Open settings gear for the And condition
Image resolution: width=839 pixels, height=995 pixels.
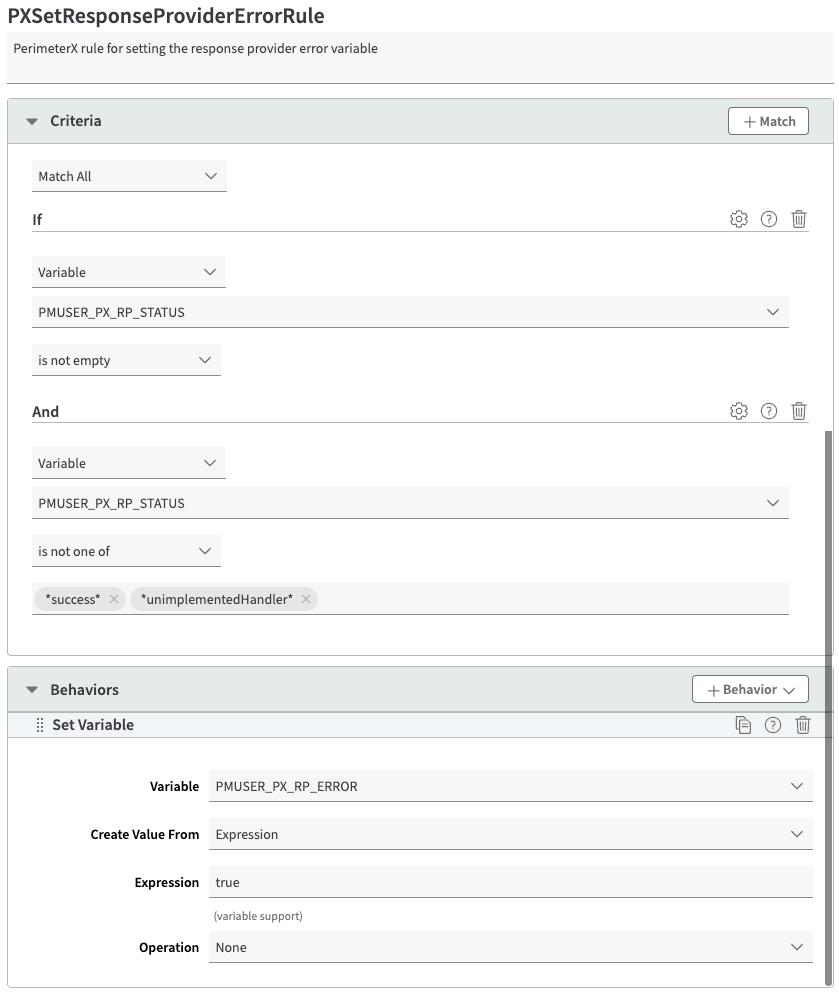(x=738, y=411)
